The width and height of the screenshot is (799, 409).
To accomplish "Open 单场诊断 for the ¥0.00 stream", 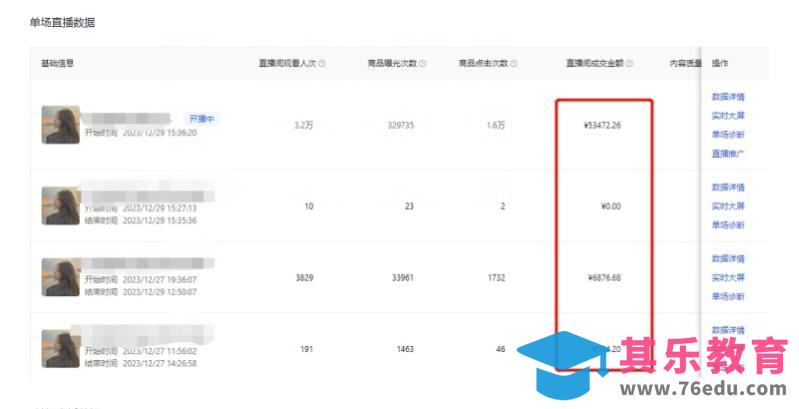I will click(x=727, y=225).
